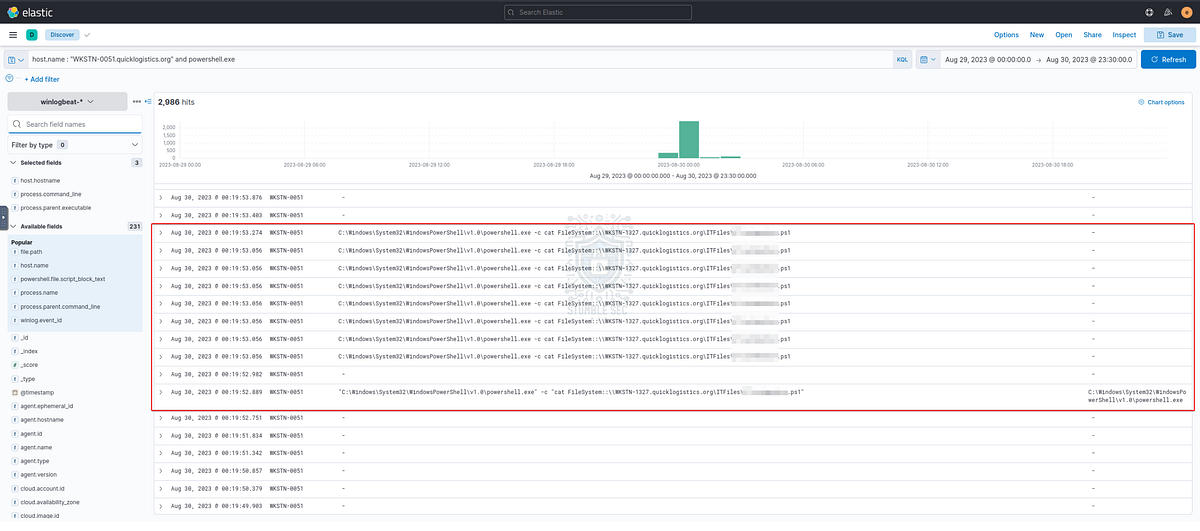Collapse the field sidebar arrow icon

[148, 102]
